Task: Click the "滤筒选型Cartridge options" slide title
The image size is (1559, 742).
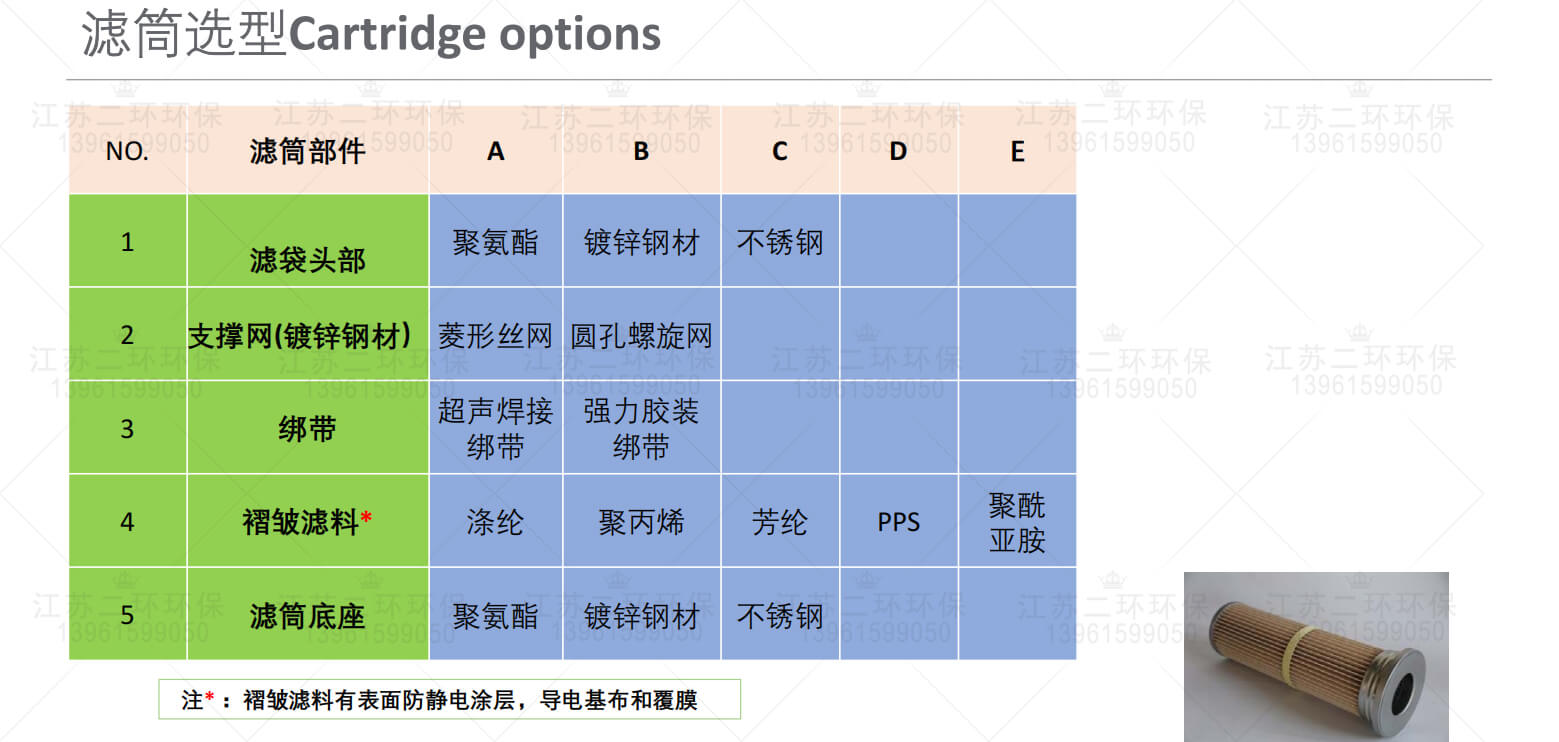Action: [371, 34]
